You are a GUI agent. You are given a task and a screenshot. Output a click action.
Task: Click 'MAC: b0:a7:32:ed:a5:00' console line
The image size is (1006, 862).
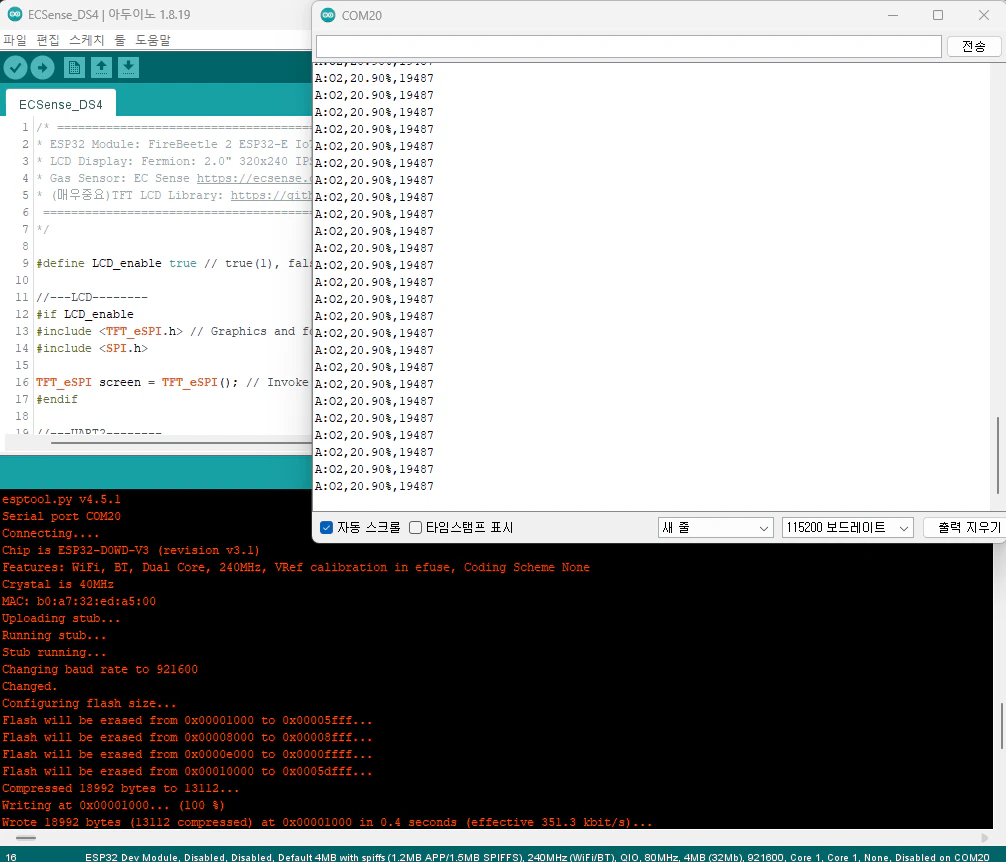click(78, 602)
